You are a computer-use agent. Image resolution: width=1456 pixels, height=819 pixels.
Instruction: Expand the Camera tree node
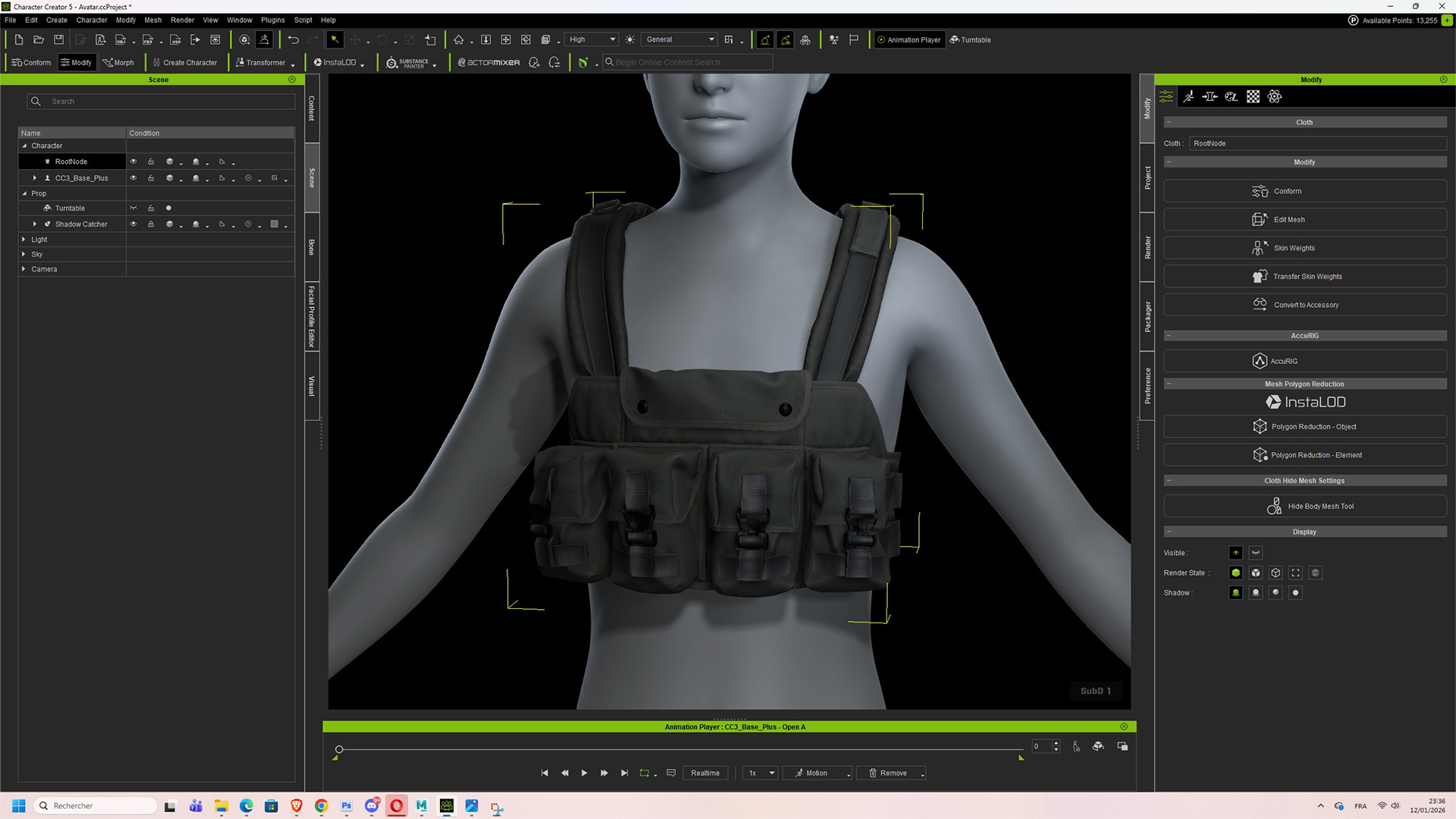pos(24,268)
